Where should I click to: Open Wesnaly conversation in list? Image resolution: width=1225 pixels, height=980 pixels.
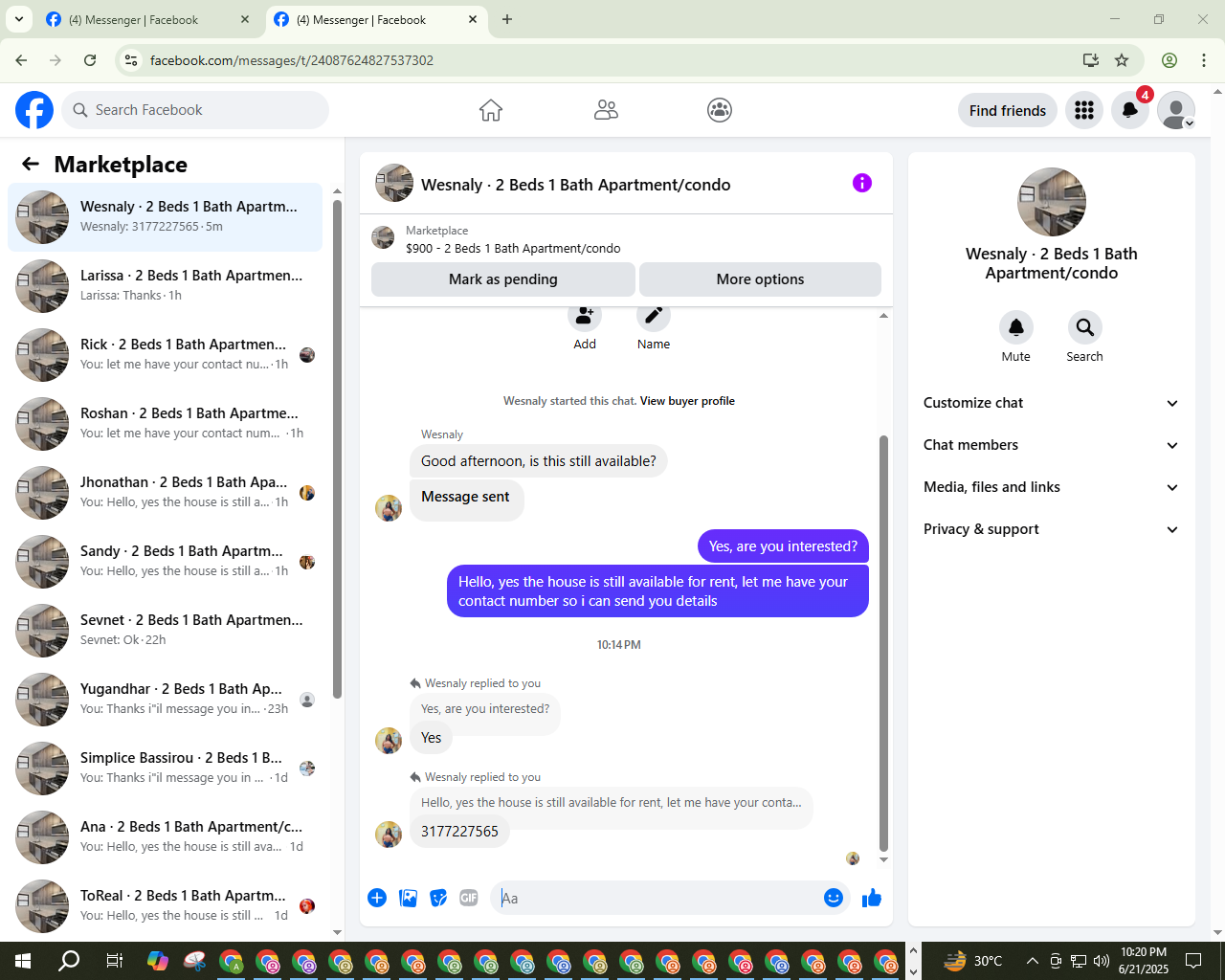(x=166, y=217)
